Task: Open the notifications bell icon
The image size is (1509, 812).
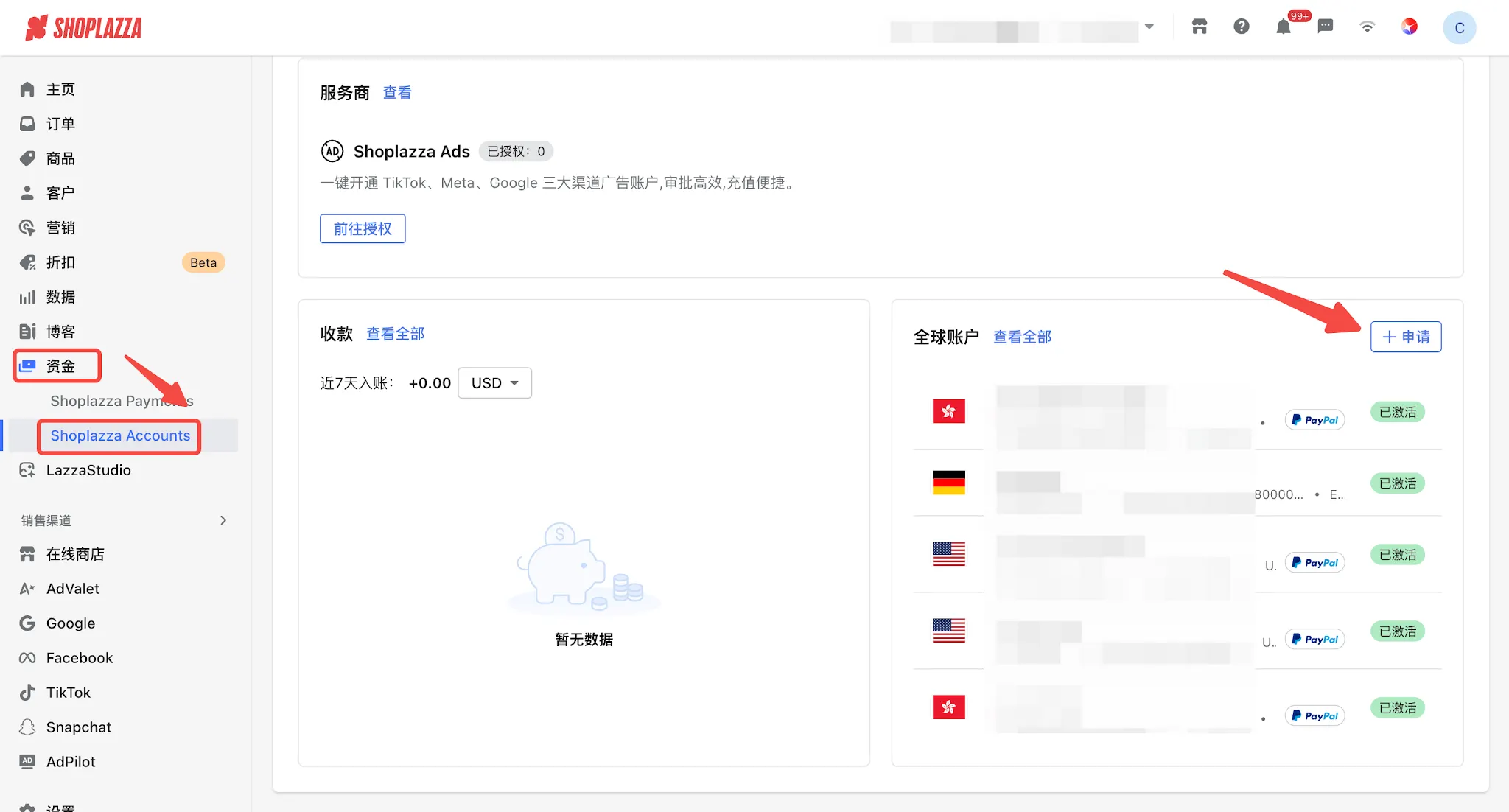Action: pos(1284,27)
